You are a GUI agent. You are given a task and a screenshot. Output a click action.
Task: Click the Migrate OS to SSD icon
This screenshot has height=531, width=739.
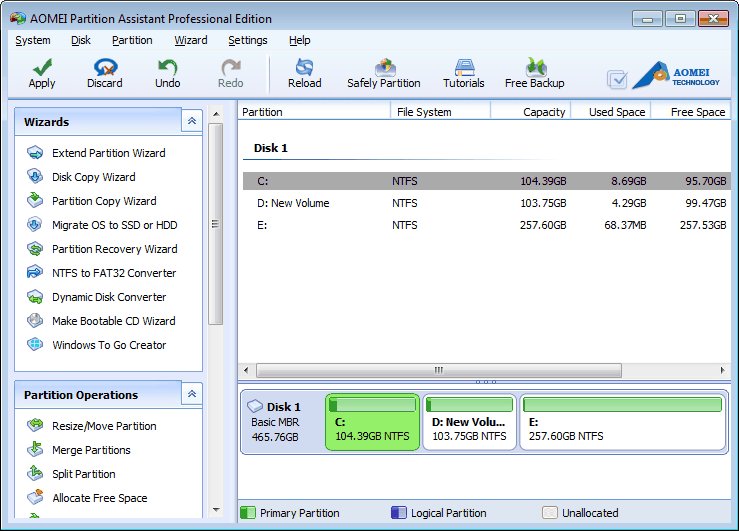tap(35, 224)
